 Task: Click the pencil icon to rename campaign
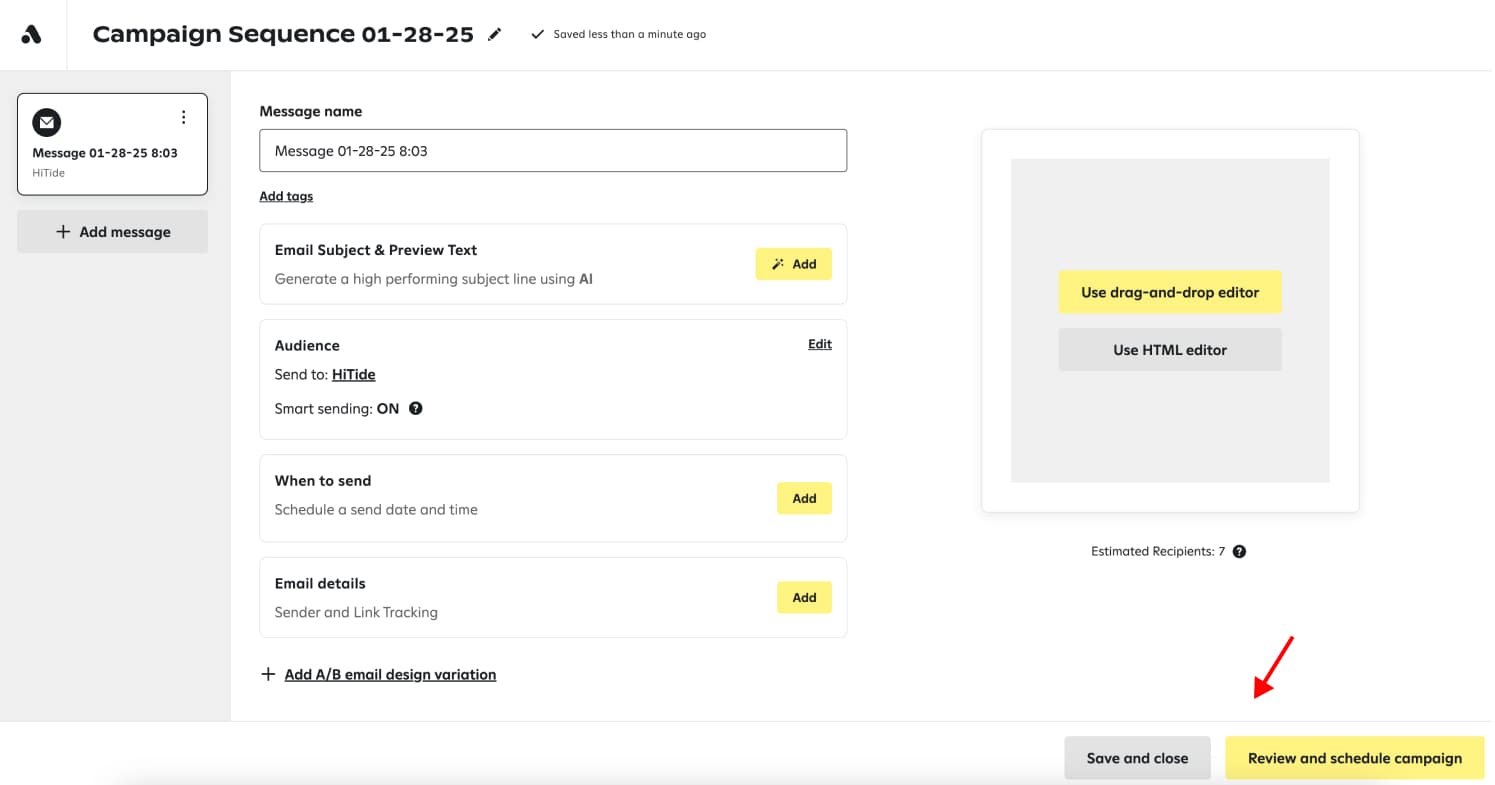(x=494, y=34)
